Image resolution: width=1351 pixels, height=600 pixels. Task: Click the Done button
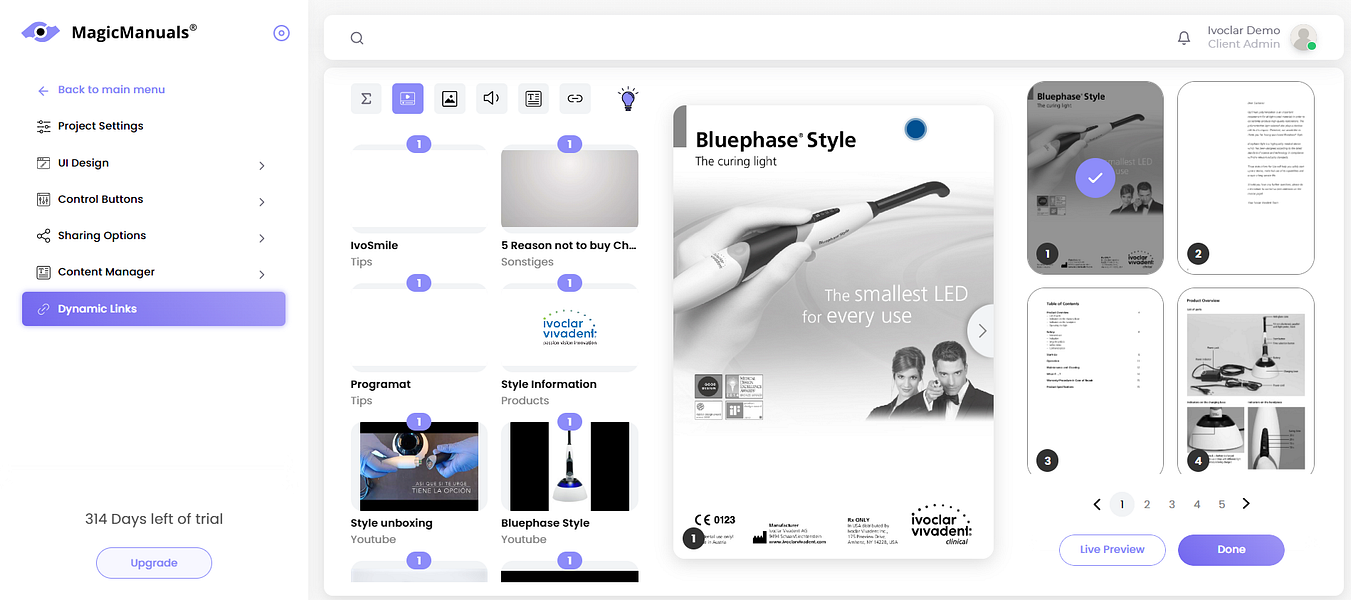(1231, 550)
